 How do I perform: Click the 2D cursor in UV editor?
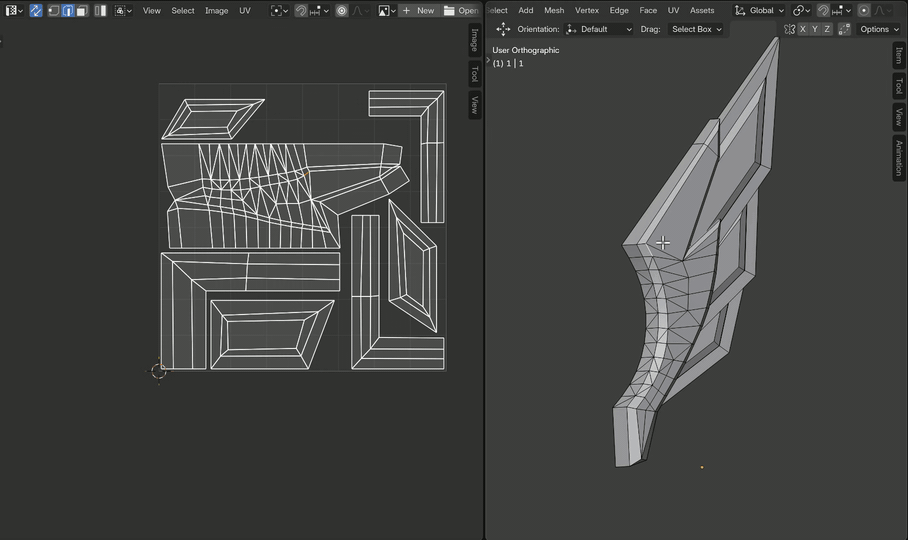[x=159, y=370]
